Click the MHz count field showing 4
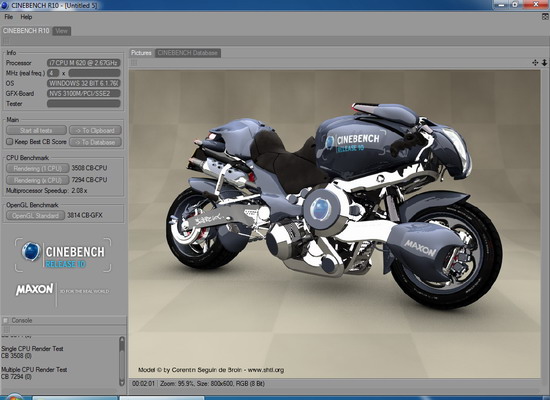The image size is (550, 400). click(53, 73)
